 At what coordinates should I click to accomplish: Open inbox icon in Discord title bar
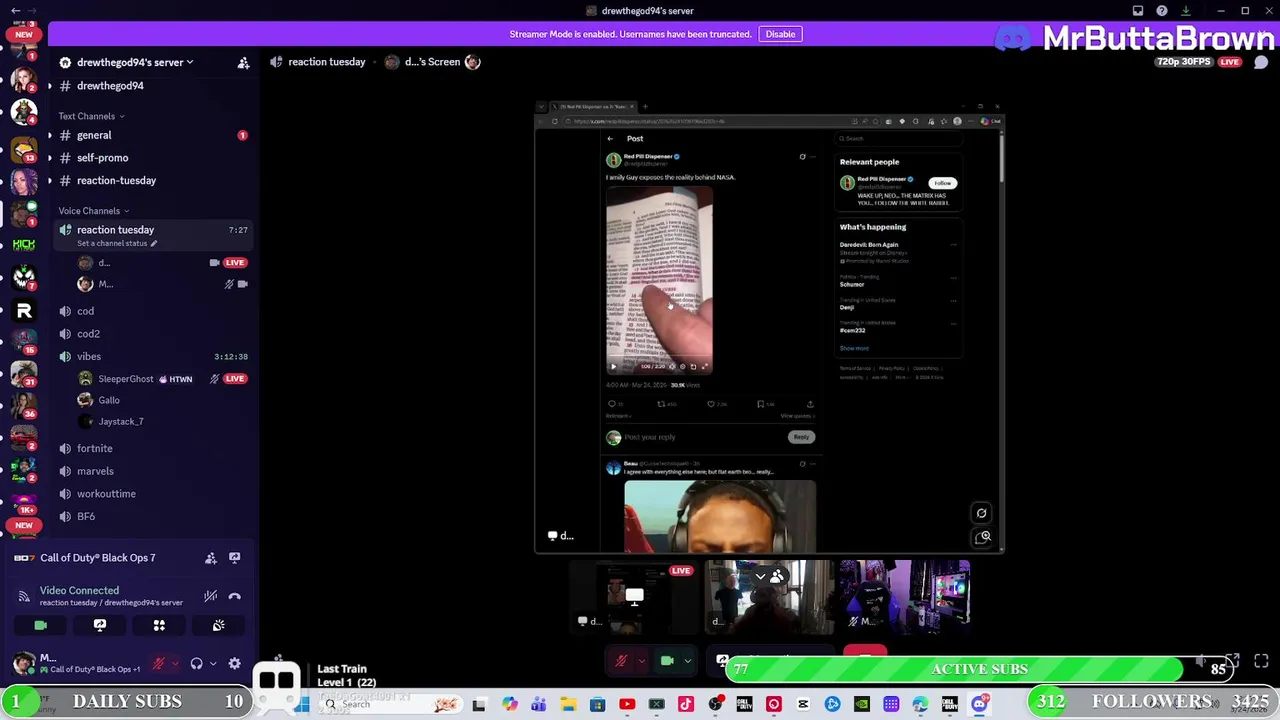[1138, 11]
